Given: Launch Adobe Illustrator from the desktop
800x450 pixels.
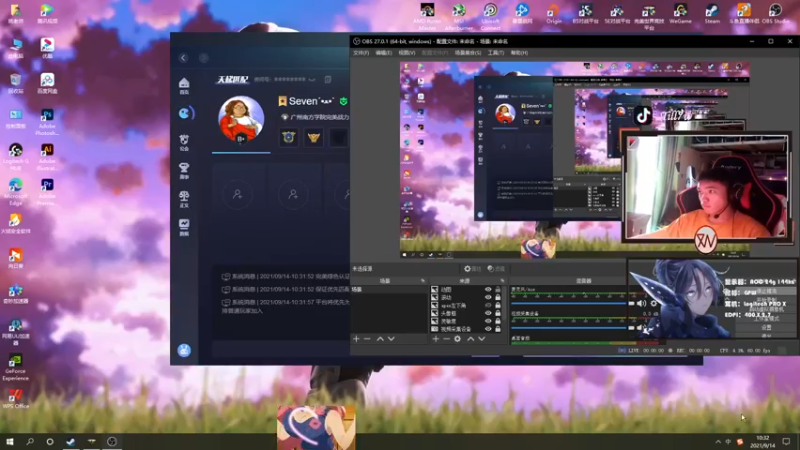Looking at the screenshot, I should (47, 157).
